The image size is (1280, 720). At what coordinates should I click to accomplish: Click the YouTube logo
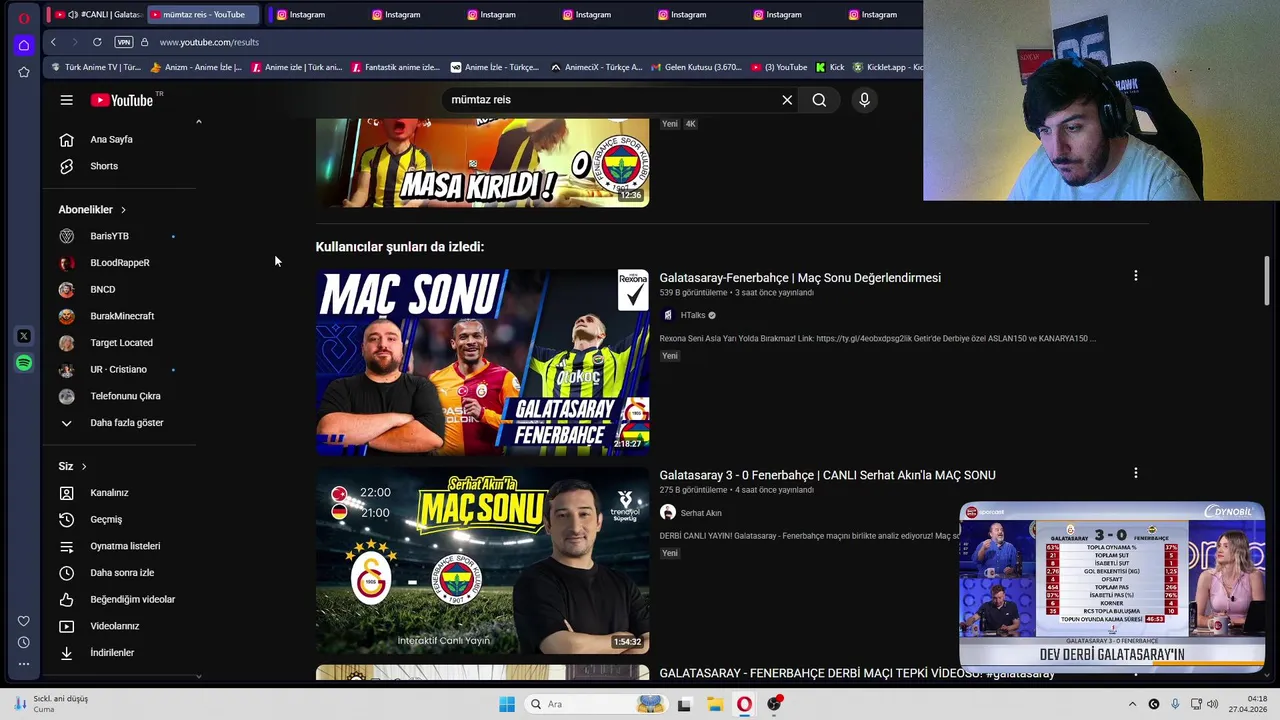[x=122, y=100]
